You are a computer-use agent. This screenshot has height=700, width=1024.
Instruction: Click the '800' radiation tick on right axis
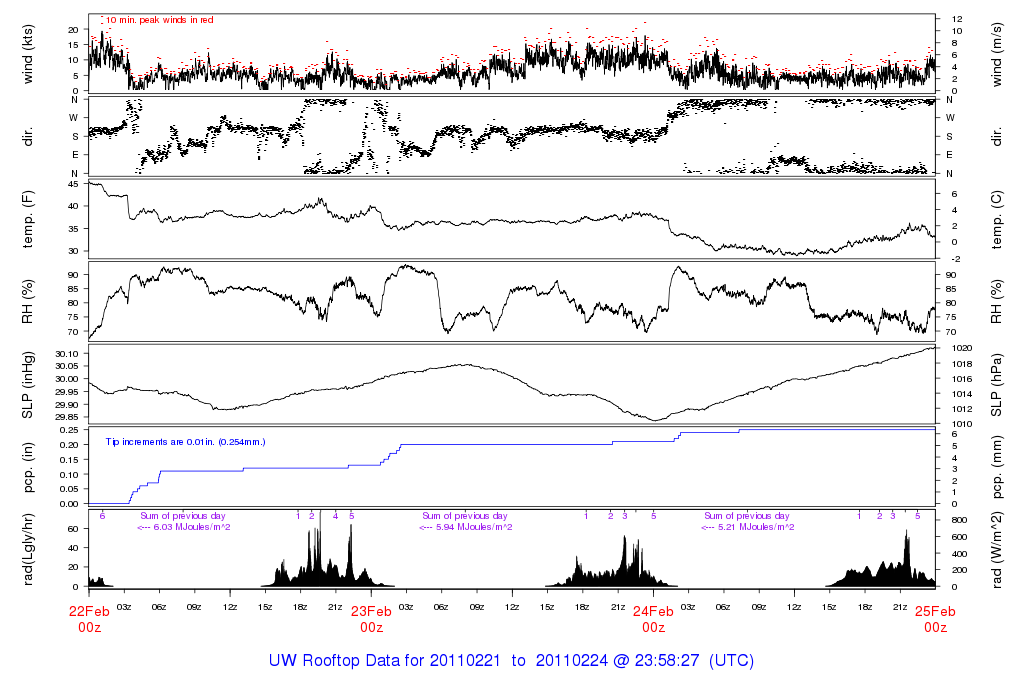click(959, 520)
